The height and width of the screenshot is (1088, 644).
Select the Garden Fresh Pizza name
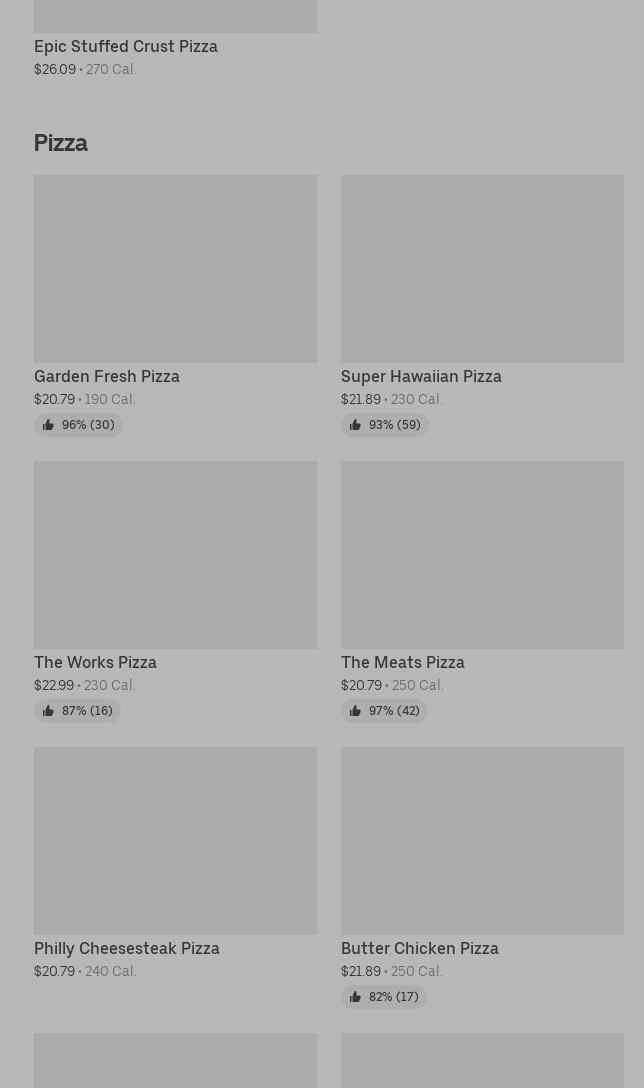[x=107, y=376]
